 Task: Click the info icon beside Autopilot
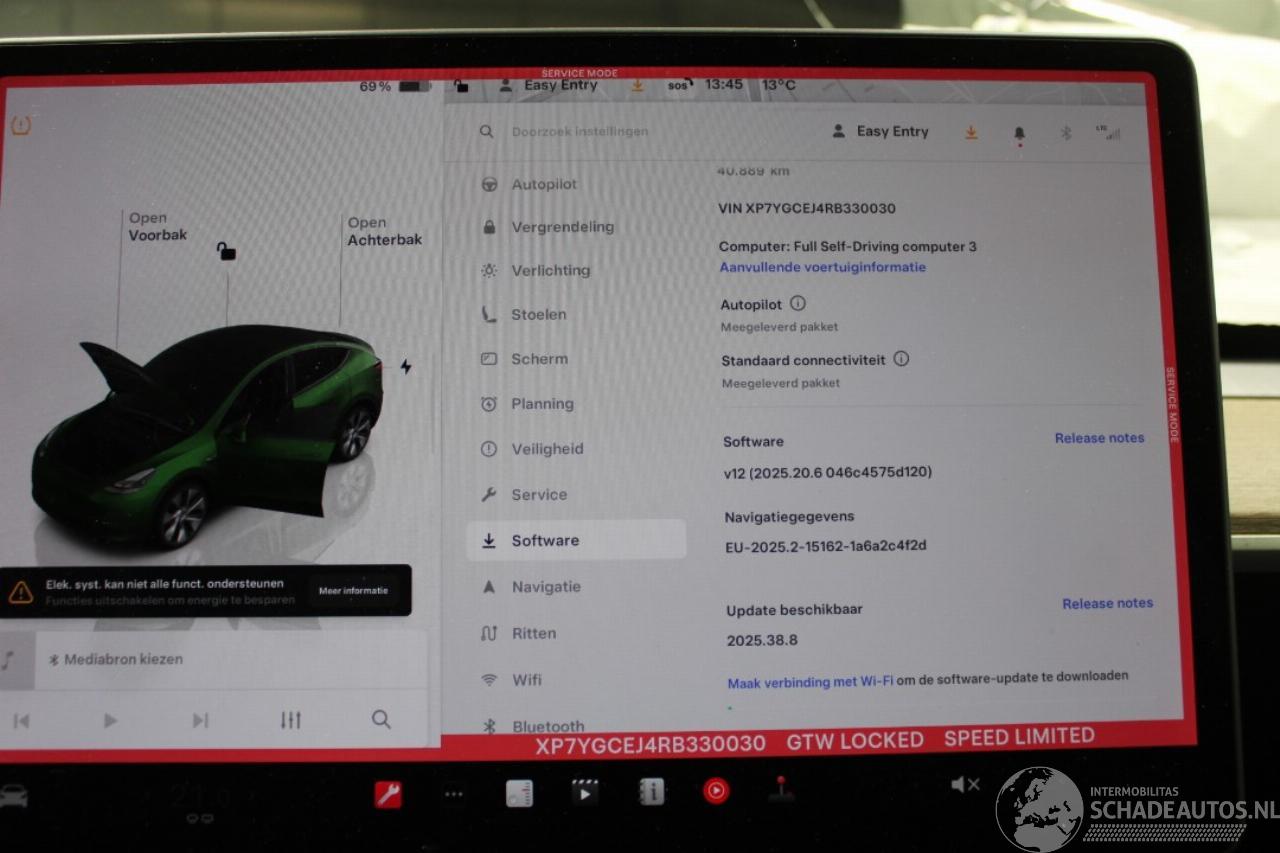click(798, 303)
